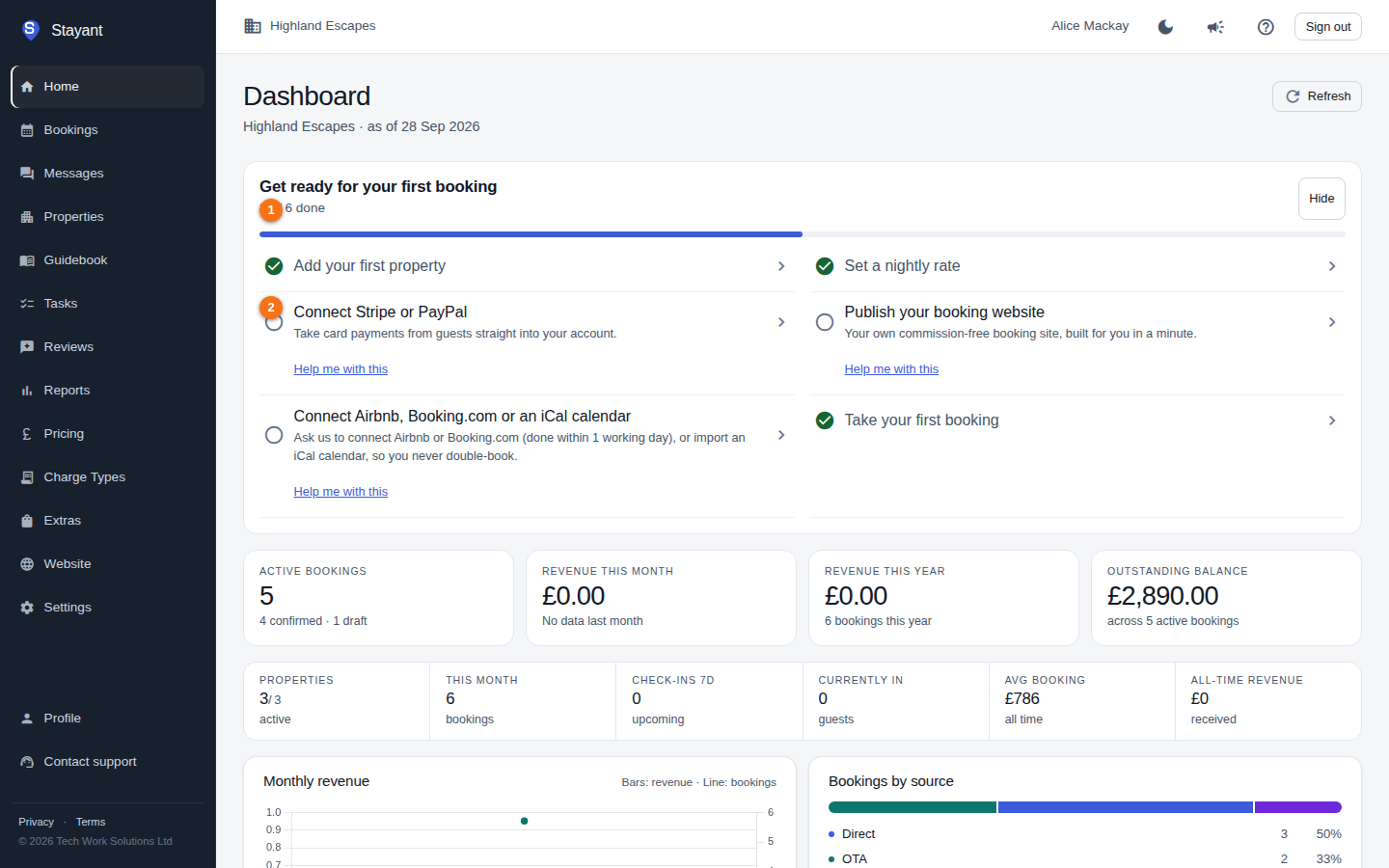Screen dimensions: 1389x868
Task: Click the Extras bag icon in sidebar
Action: tap(27, 521)
